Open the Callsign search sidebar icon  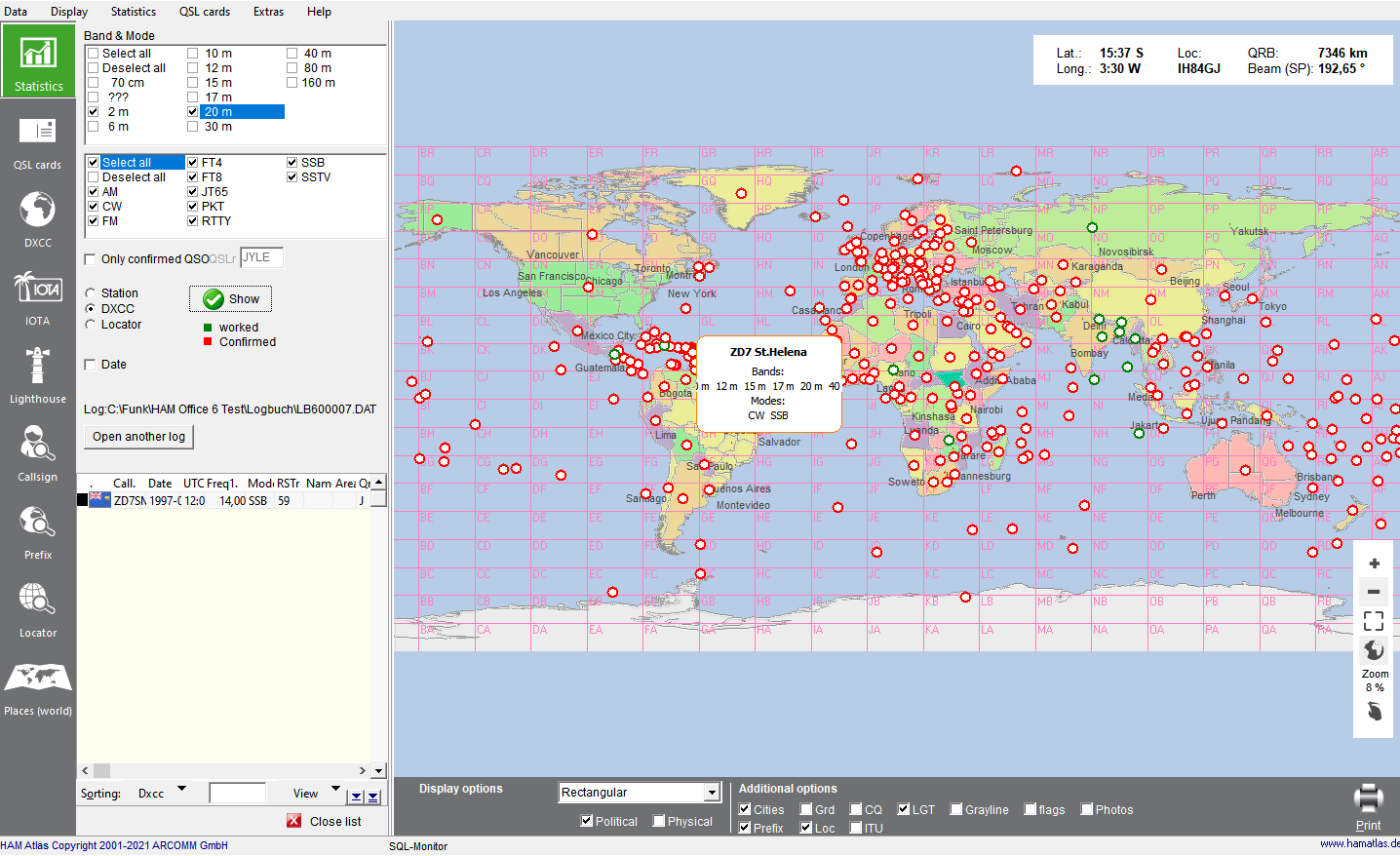(x=37, y=452)
